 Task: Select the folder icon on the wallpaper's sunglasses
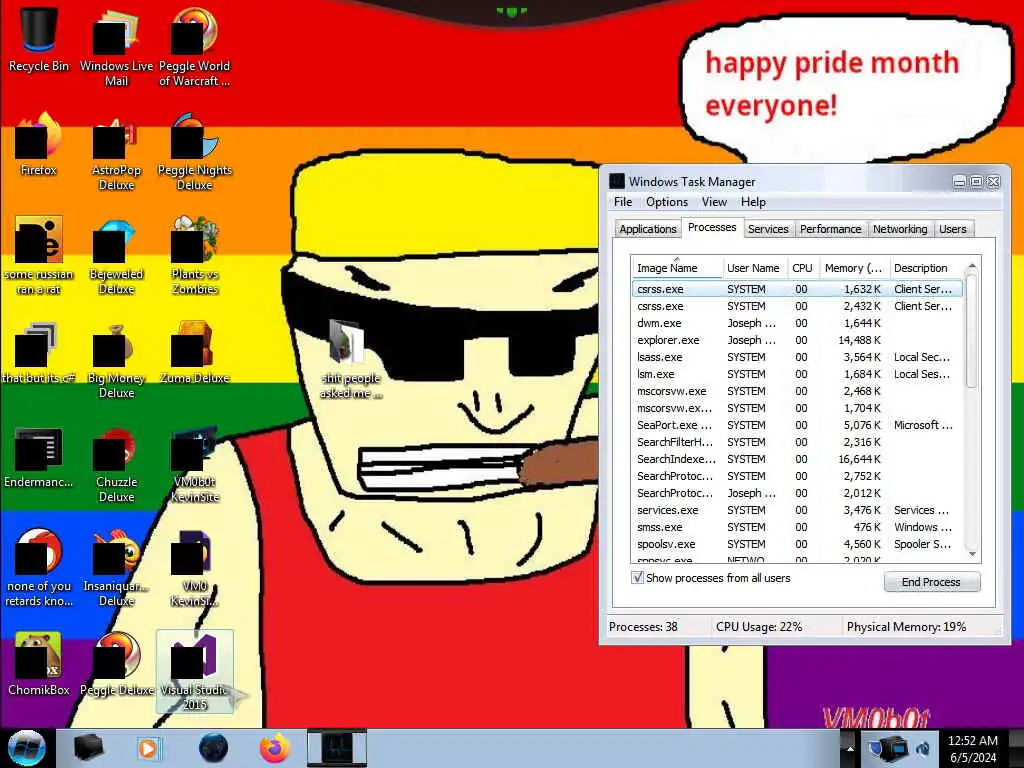click(350, 358)
